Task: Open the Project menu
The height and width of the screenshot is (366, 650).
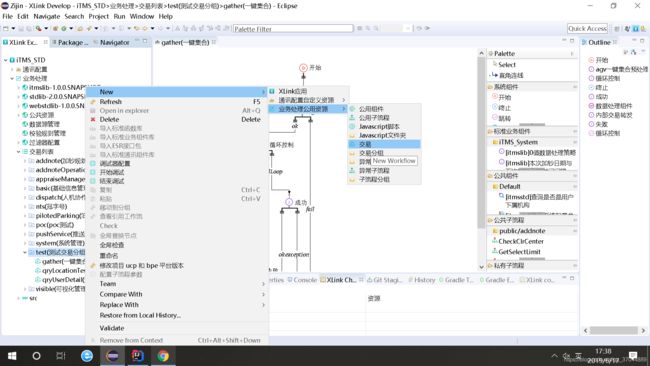Action: pyautogui.click(x=98, y=16)
